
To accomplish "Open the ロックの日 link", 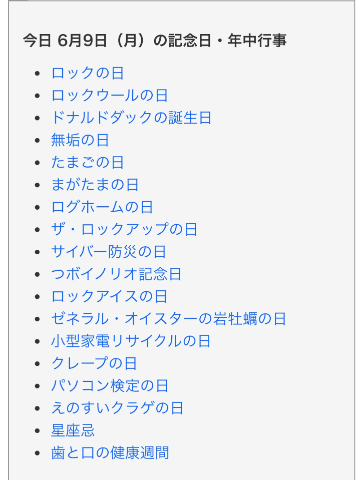I will coord(88,73).
